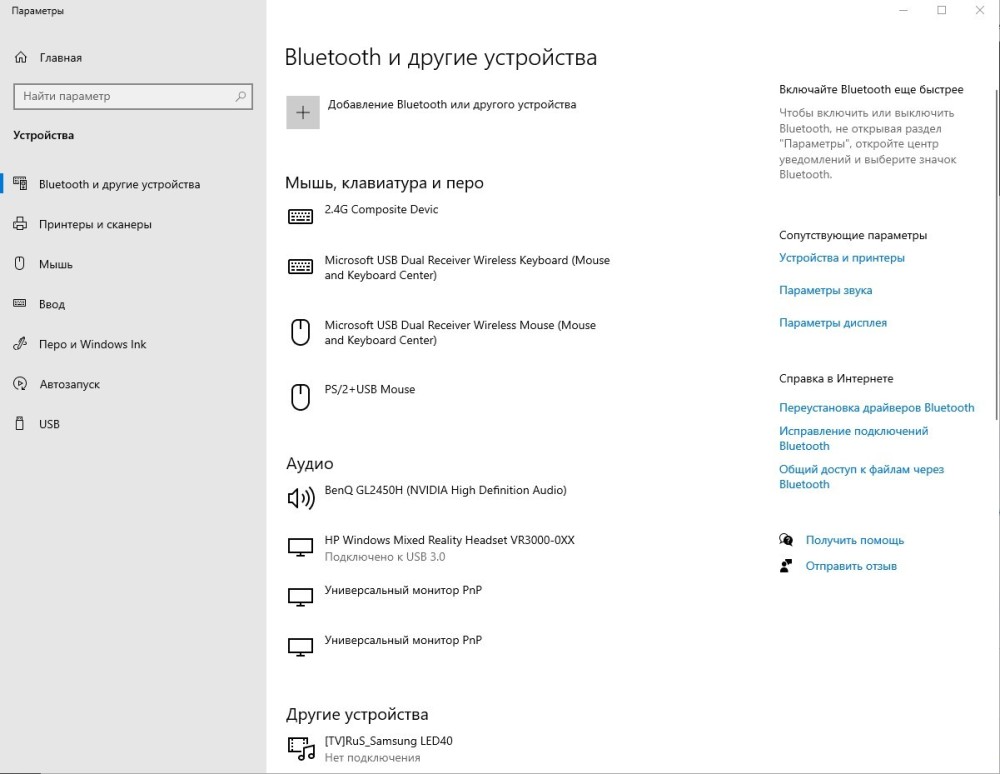Click the Найти параметр search field

click(x=133, y=96)
